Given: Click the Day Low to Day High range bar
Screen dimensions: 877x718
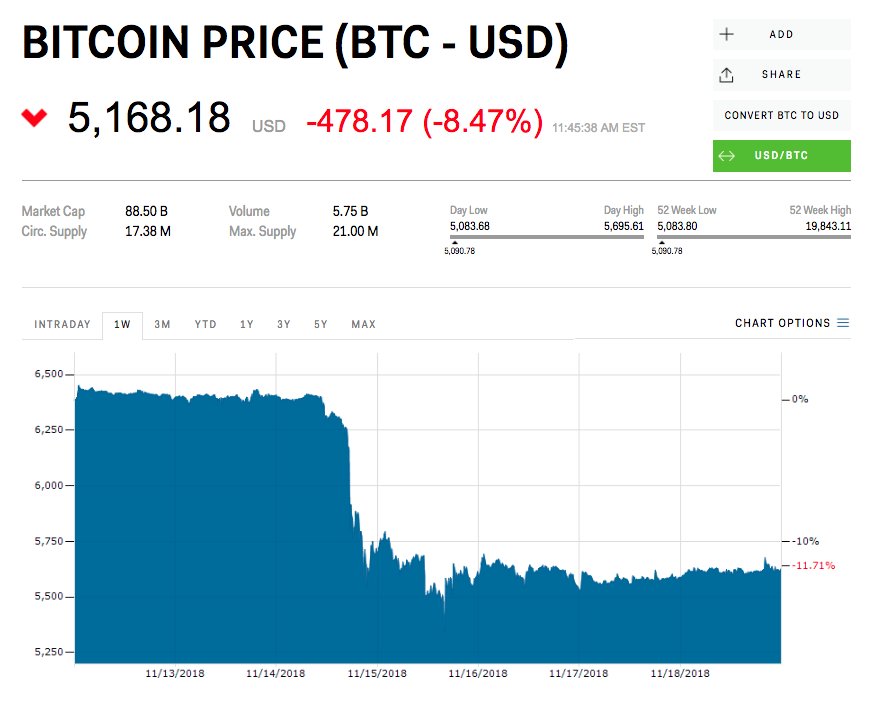Looking at the screenshot, I should tap(547, 237).
